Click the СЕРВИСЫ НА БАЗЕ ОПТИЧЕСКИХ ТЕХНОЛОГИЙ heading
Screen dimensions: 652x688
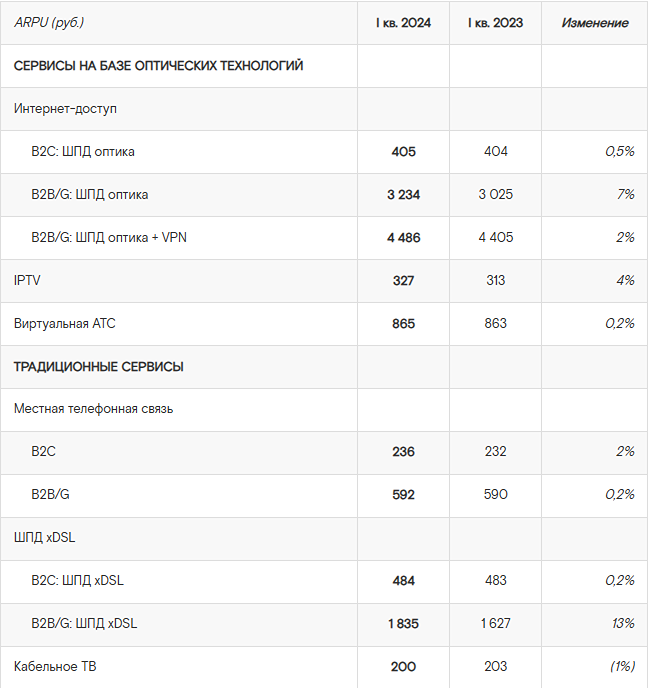(x=158, y=66)
